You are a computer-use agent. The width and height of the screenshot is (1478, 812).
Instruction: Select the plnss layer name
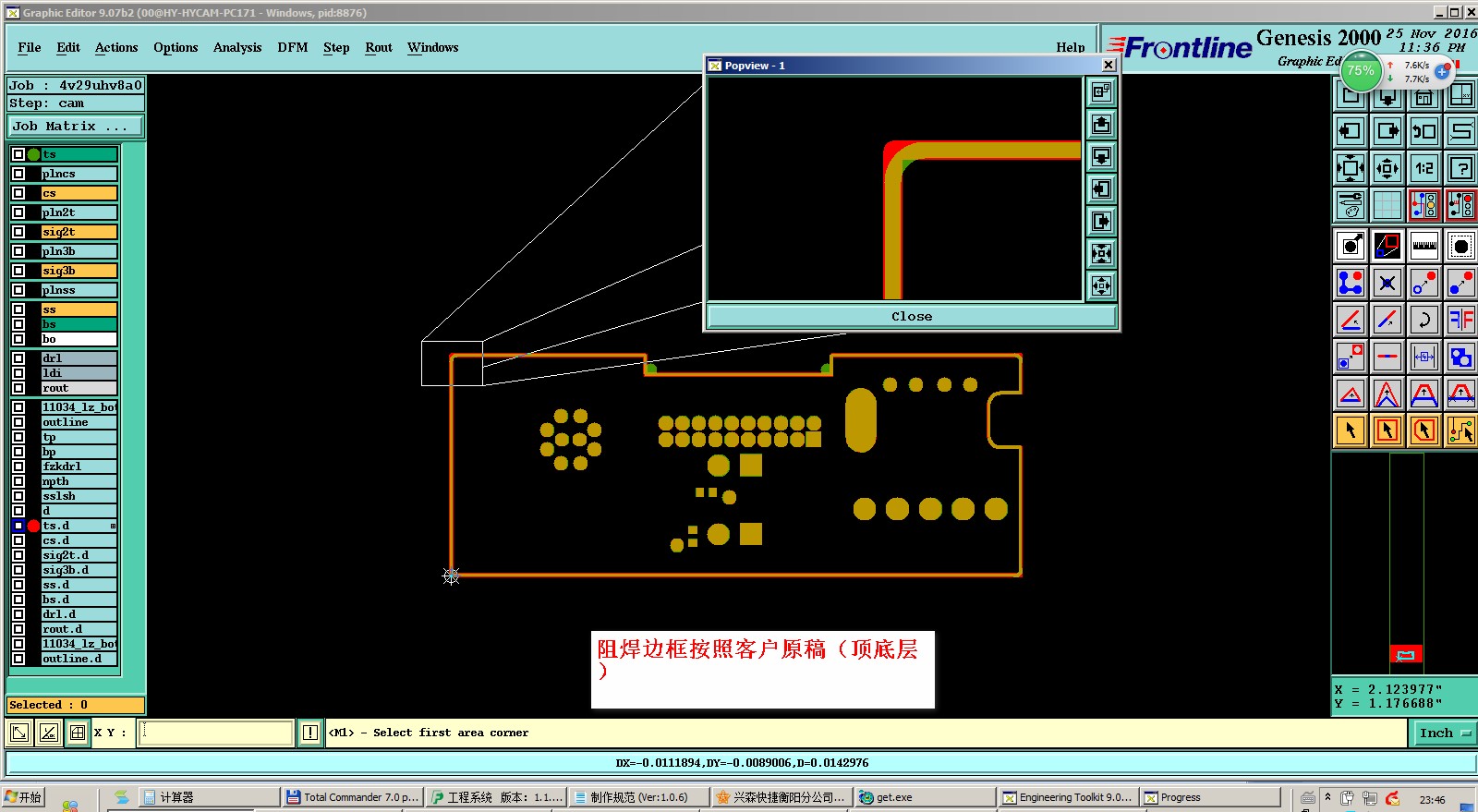[79, 290]
